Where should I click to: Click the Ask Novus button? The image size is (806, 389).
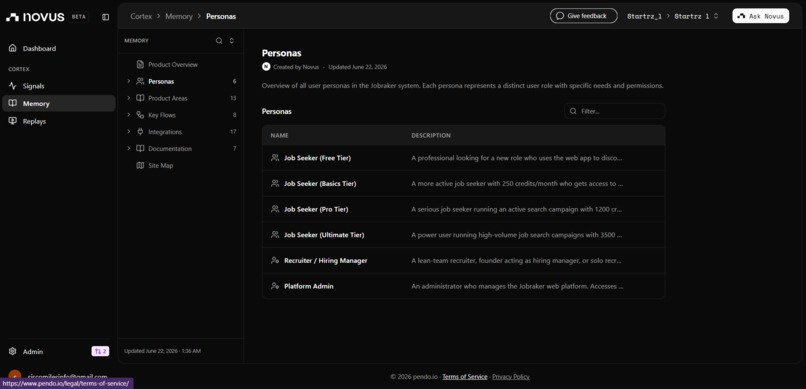(x=761, y=16)
